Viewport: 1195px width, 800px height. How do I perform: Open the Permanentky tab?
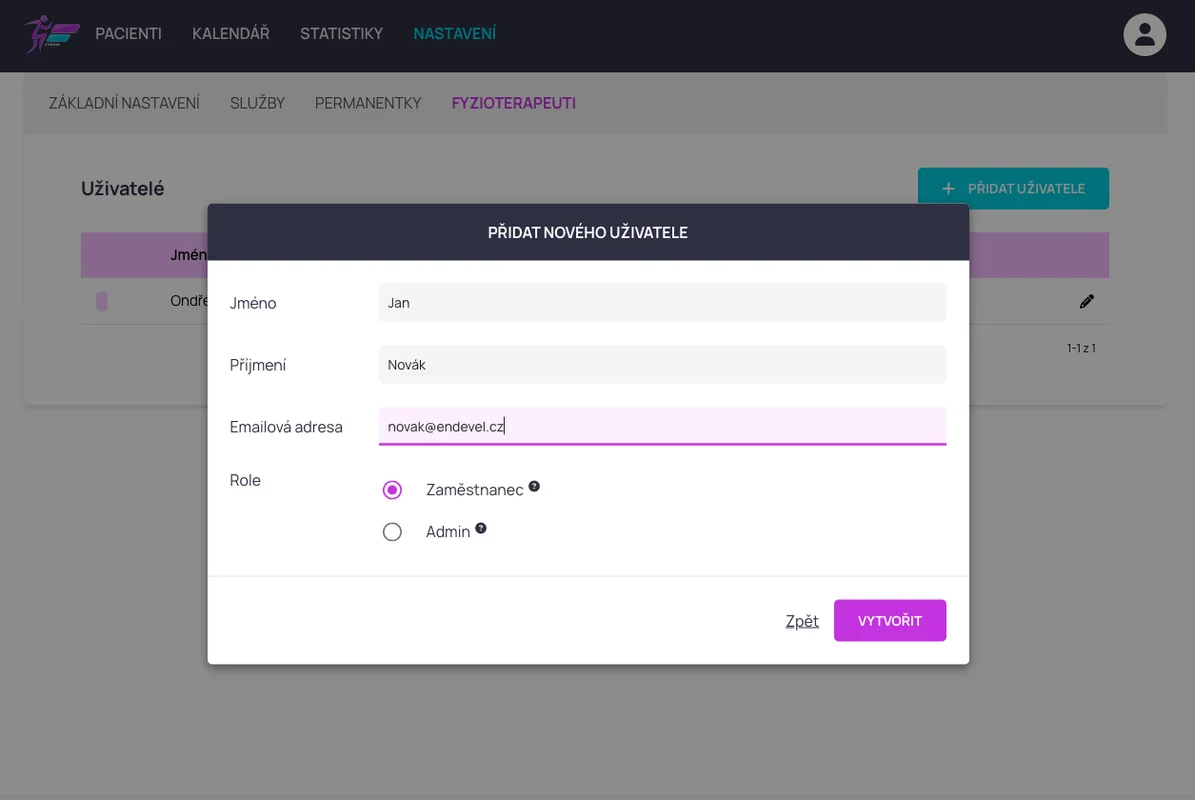tap(368, 103)
